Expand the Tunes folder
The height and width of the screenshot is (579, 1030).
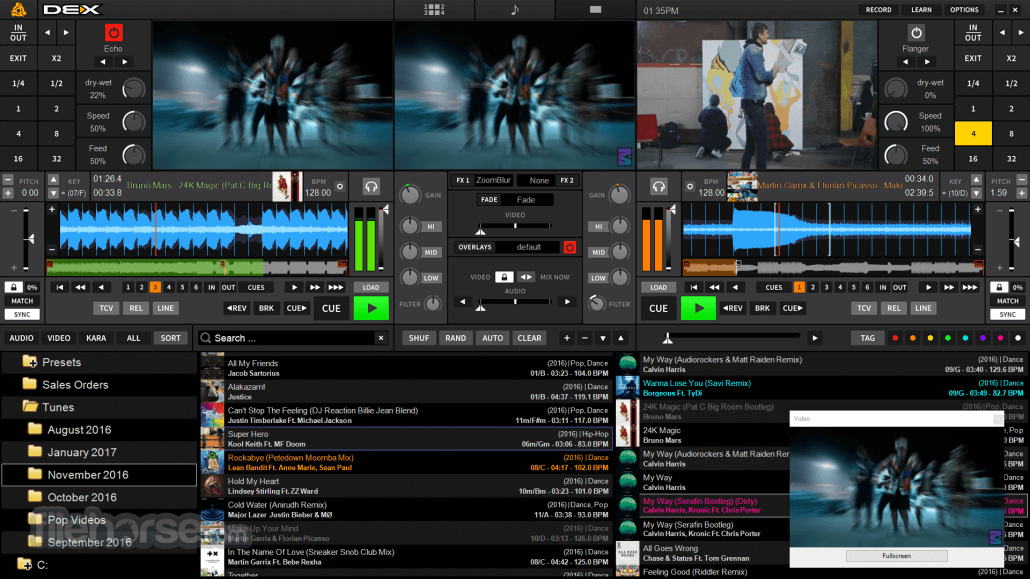point(30,407)
